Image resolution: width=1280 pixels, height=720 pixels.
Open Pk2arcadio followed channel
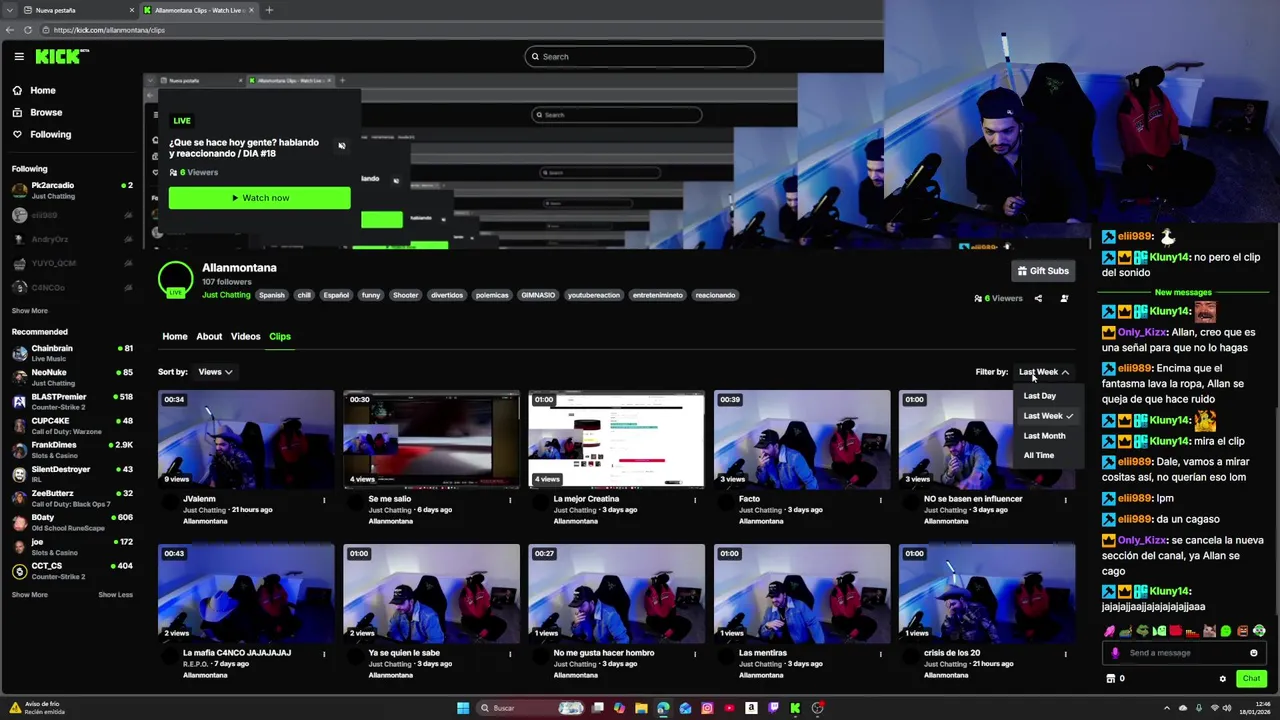(72, 190)
